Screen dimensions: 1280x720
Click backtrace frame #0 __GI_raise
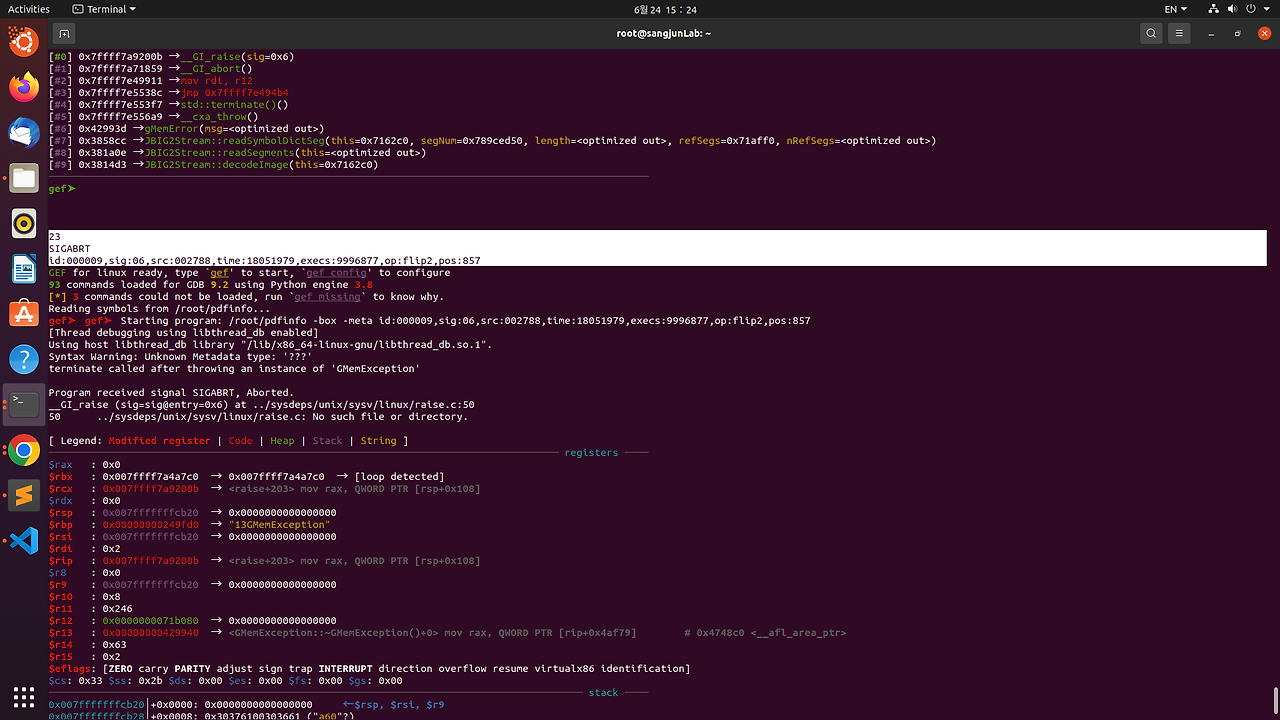tap(171, 57)
